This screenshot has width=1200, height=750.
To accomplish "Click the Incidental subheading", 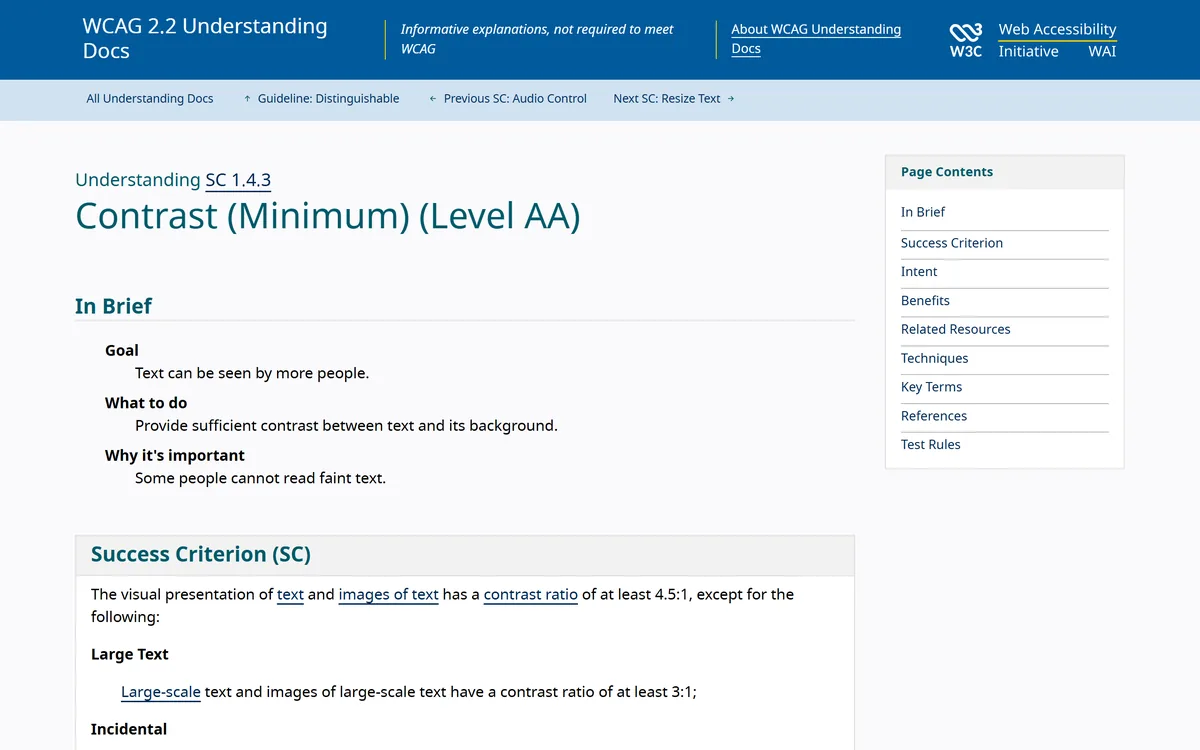I will (x=129, y=729).
